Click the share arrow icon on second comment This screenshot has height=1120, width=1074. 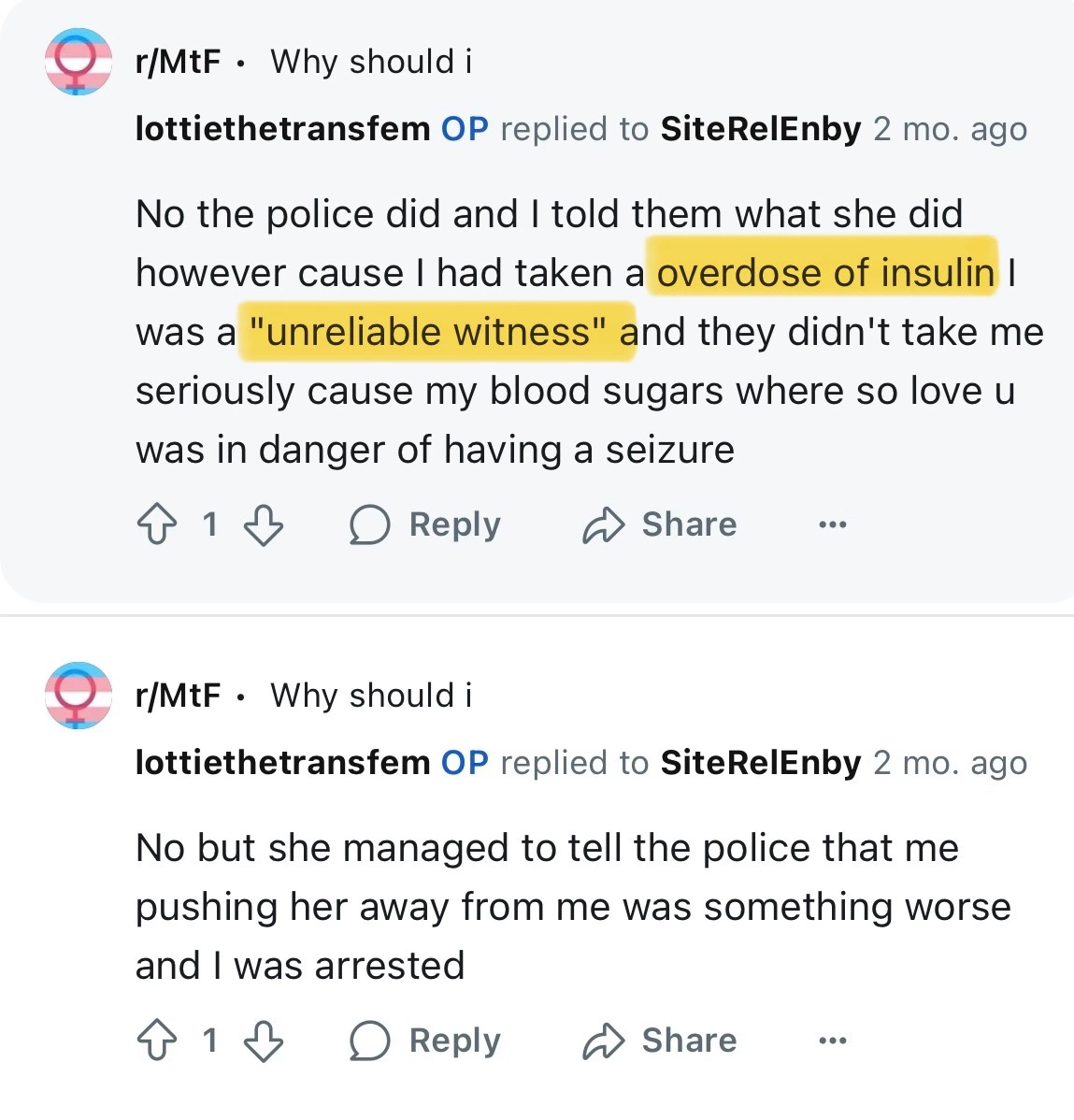pyautogui.click(x=603, y=1041)
